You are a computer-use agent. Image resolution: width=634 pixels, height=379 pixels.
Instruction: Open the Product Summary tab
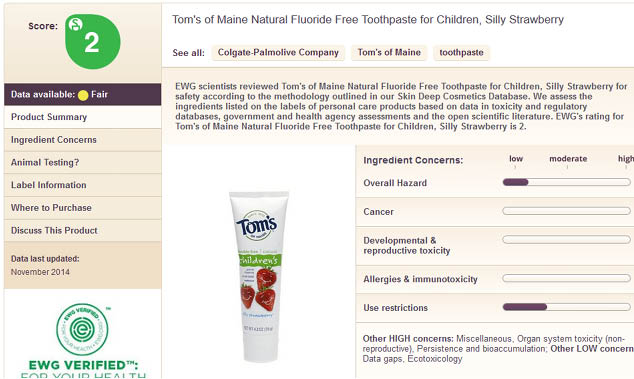(x=82, y=117)
